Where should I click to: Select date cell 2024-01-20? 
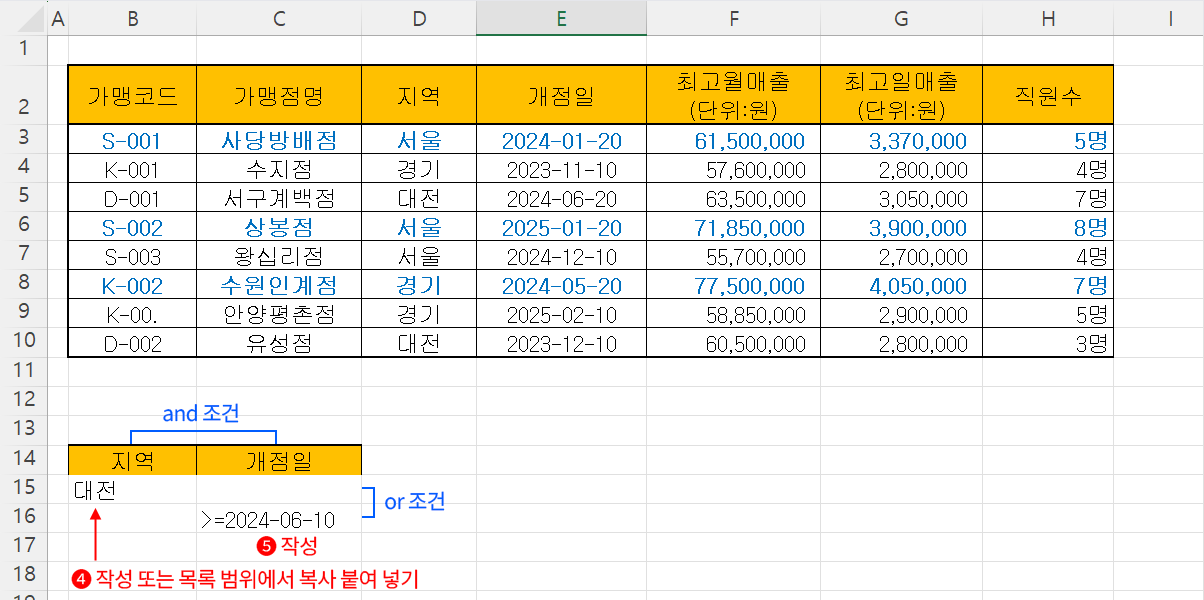tap(561, 139)
